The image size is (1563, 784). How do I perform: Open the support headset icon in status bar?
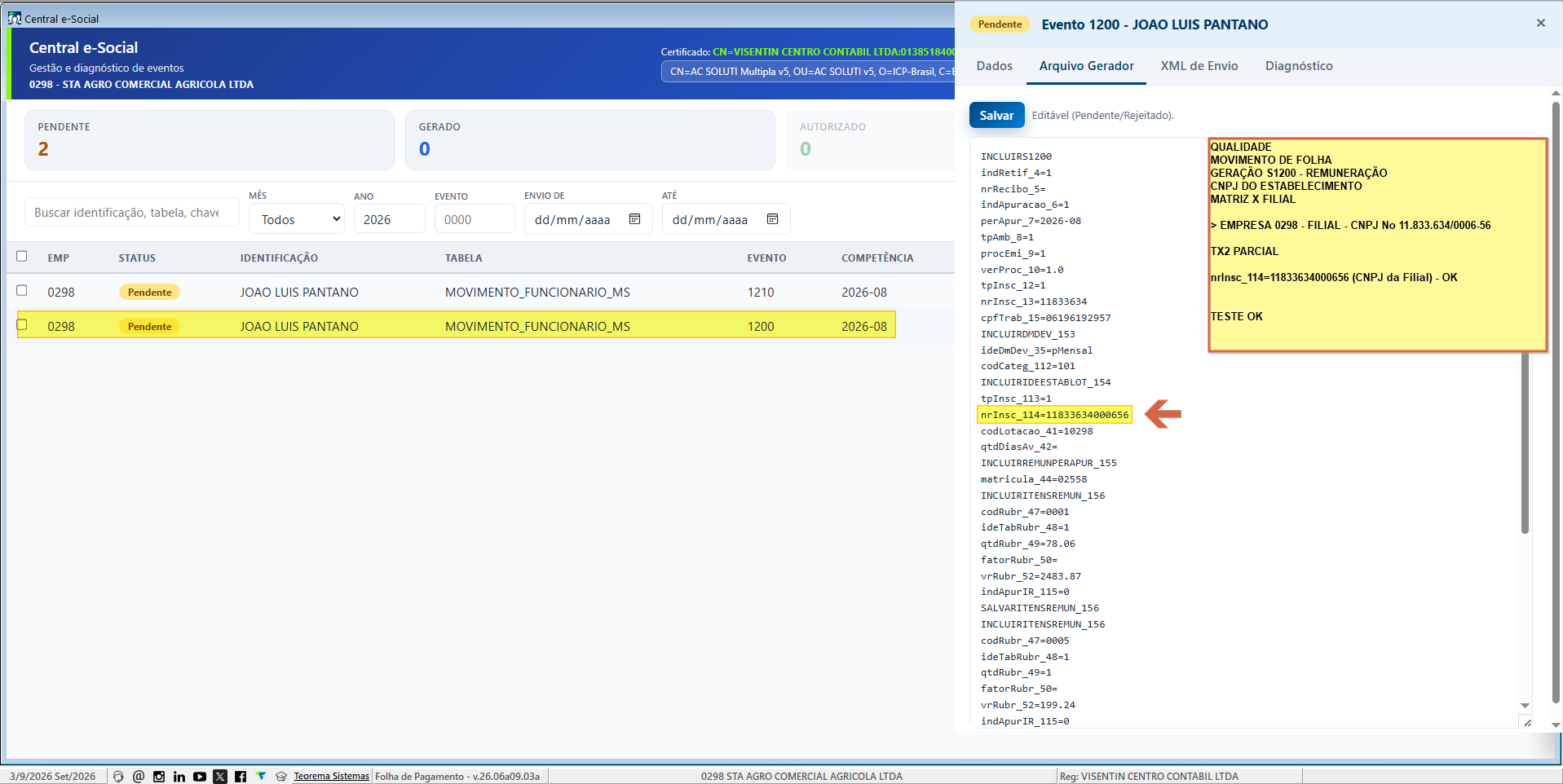click(118, 777)
